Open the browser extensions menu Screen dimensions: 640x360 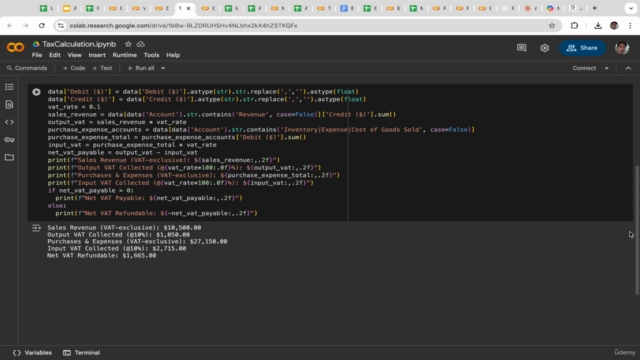pyautogui.click(x=574, y=25)
